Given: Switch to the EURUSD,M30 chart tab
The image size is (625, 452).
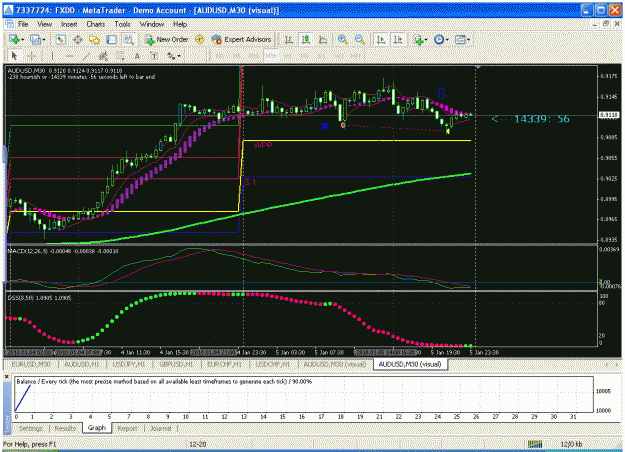Looking at the screenshot, I should [31, 364].
